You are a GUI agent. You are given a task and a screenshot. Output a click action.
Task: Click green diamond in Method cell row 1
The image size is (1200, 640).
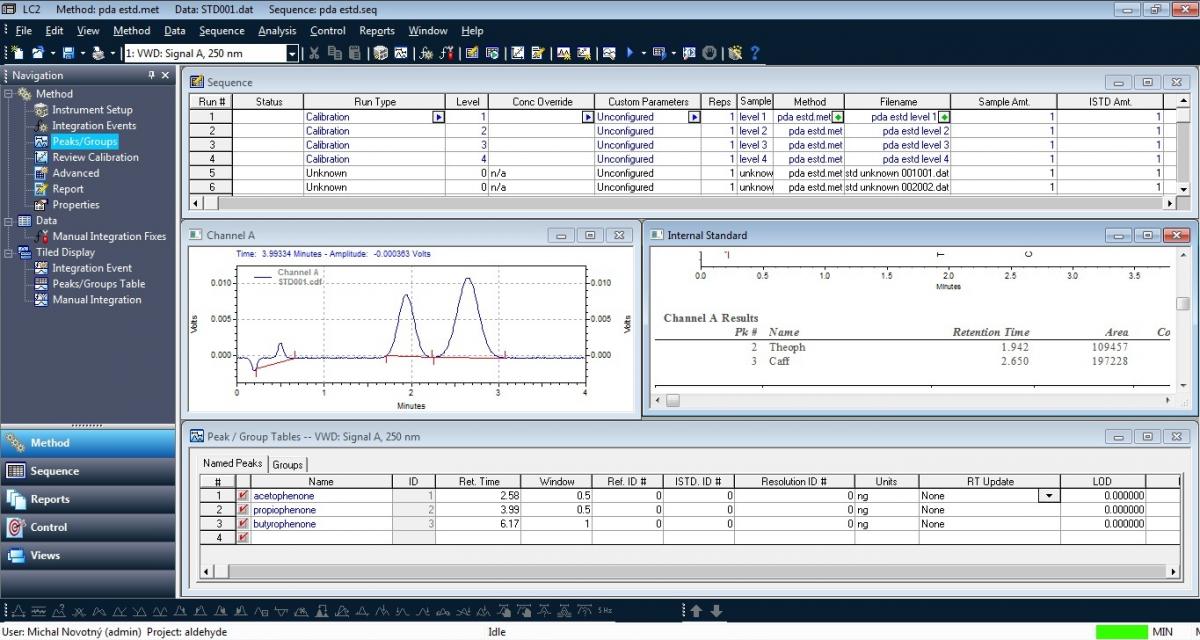838,117
